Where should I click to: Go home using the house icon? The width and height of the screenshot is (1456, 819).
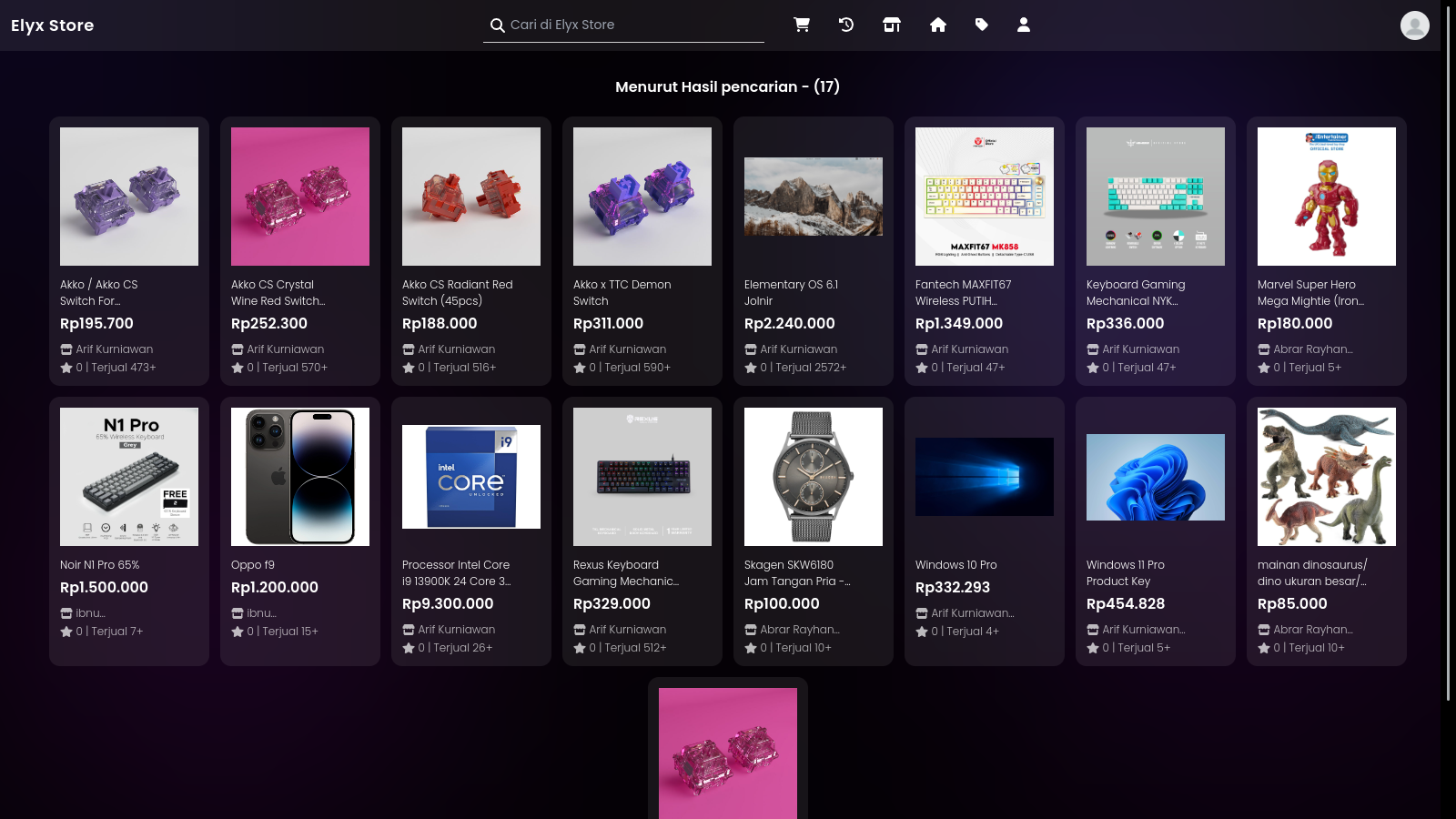point(938,25)
